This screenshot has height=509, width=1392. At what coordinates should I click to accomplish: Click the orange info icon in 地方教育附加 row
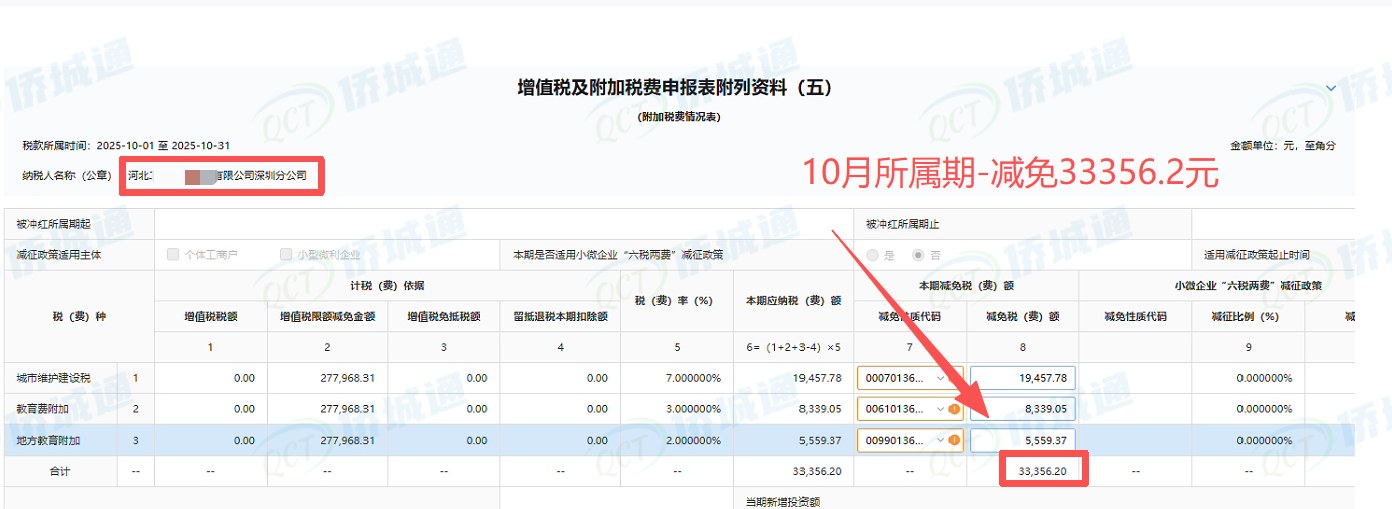[954, 440]
